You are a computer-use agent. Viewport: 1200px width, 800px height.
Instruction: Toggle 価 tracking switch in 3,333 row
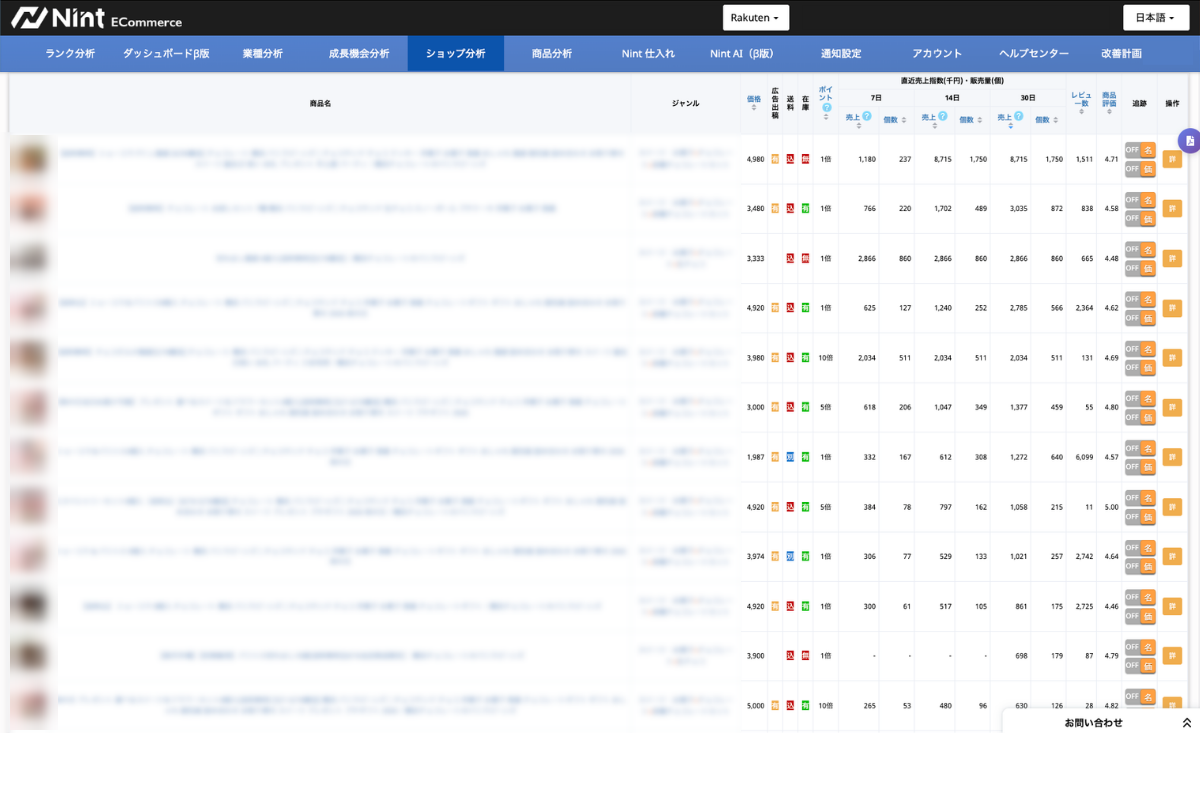tap(1140, 268)
